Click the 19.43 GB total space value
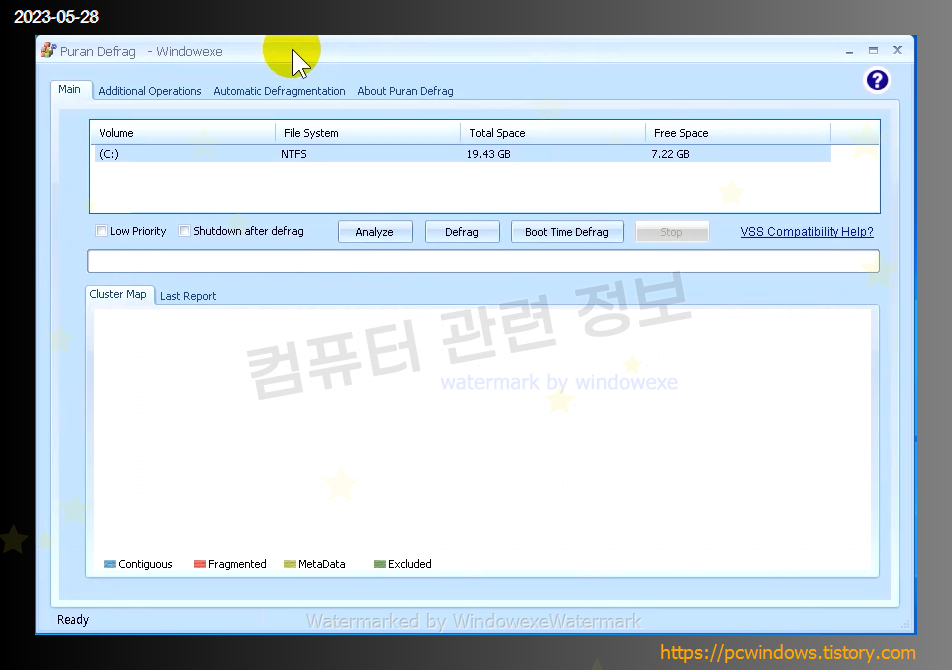The image size is (952, 670). [x=489, y=154]
